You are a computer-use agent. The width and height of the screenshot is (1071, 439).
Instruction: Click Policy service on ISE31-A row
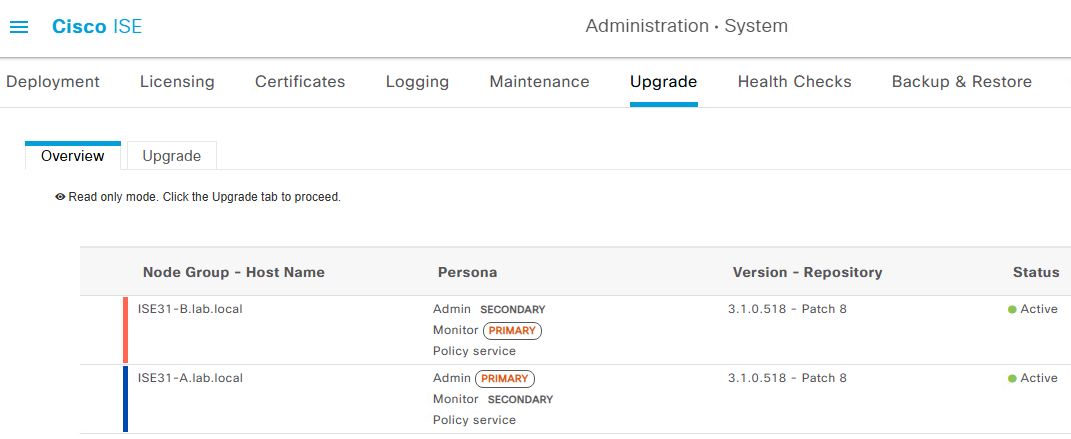pyautogui.click(x=474, y=420)
